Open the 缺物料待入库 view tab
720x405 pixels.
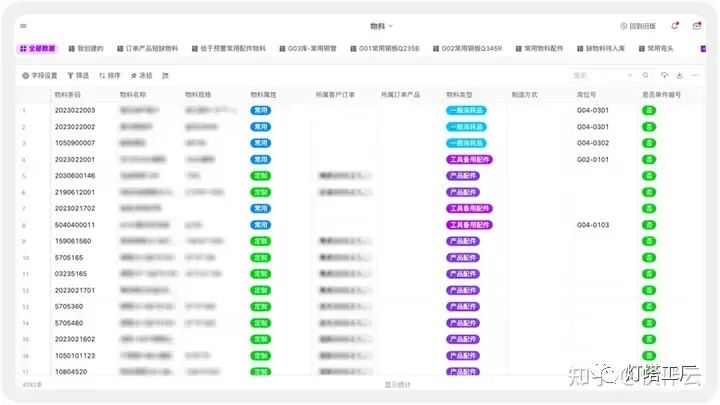[604, 48]
